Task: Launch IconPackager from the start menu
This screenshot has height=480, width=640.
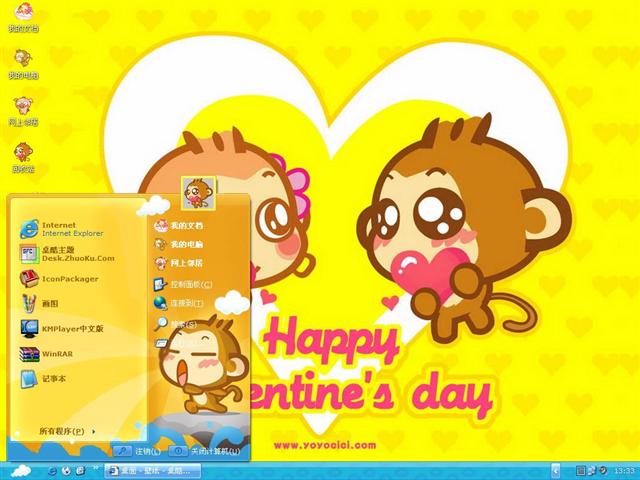Action: click(59, 279)
